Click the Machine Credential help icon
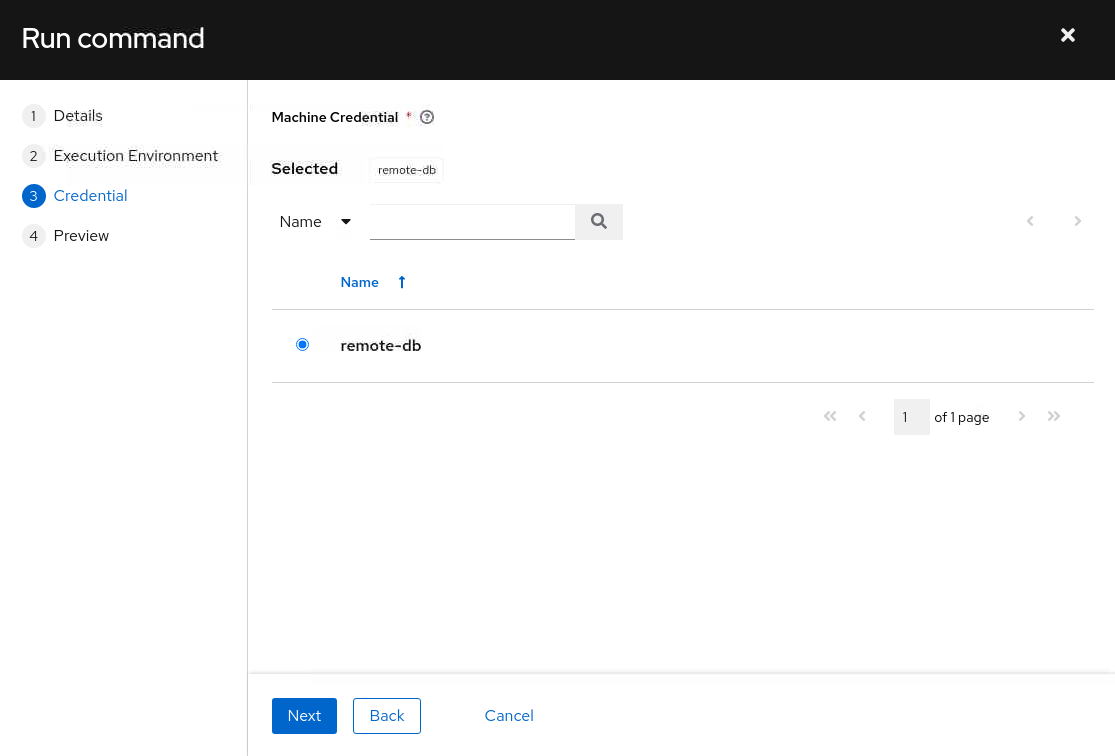The height and width of the screenshot is (756, 1115). 427,117
